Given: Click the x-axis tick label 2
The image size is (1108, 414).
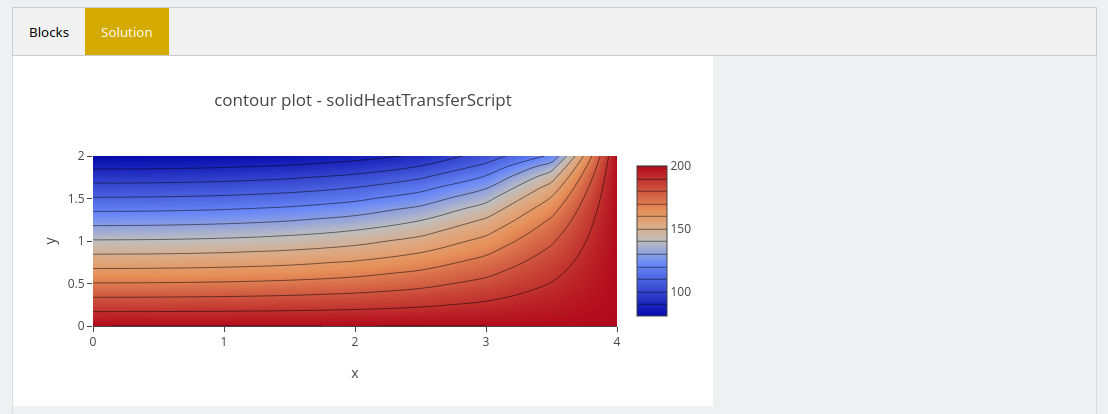Looking at the screenshot, I should point(355,342).
